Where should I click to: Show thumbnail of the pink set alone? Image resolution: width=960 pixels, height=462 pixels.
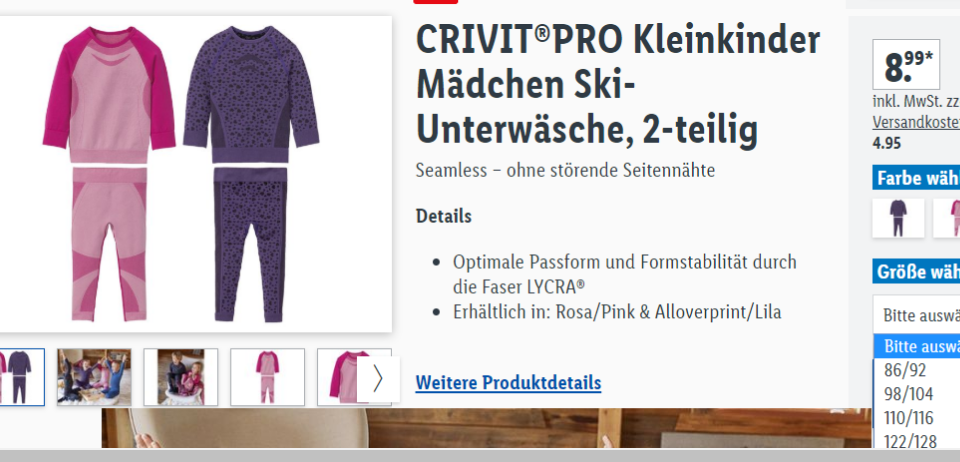pos(268,377)
